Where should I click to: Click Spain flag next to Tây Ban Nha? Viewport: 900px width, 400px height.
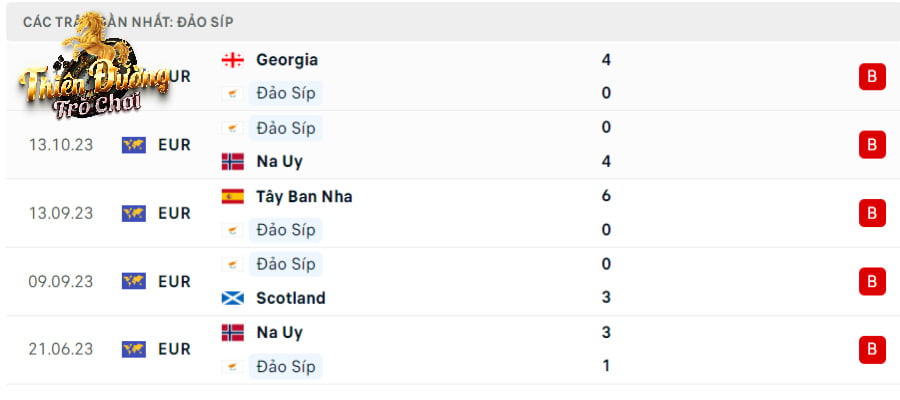pos(232,197)
